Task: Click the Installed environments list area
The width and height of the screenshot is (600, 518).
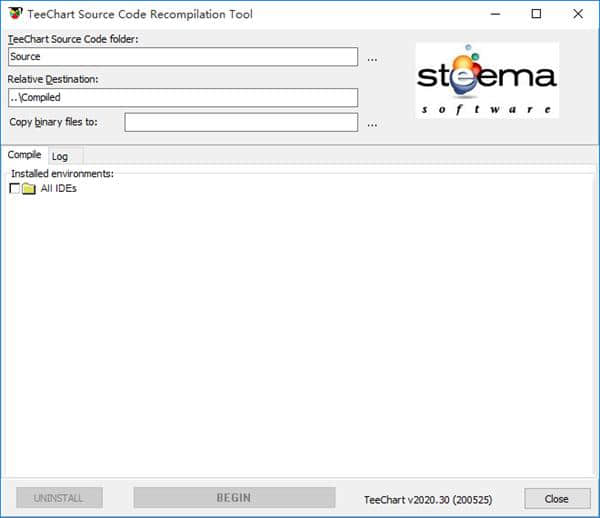Action: click(300, 325)
